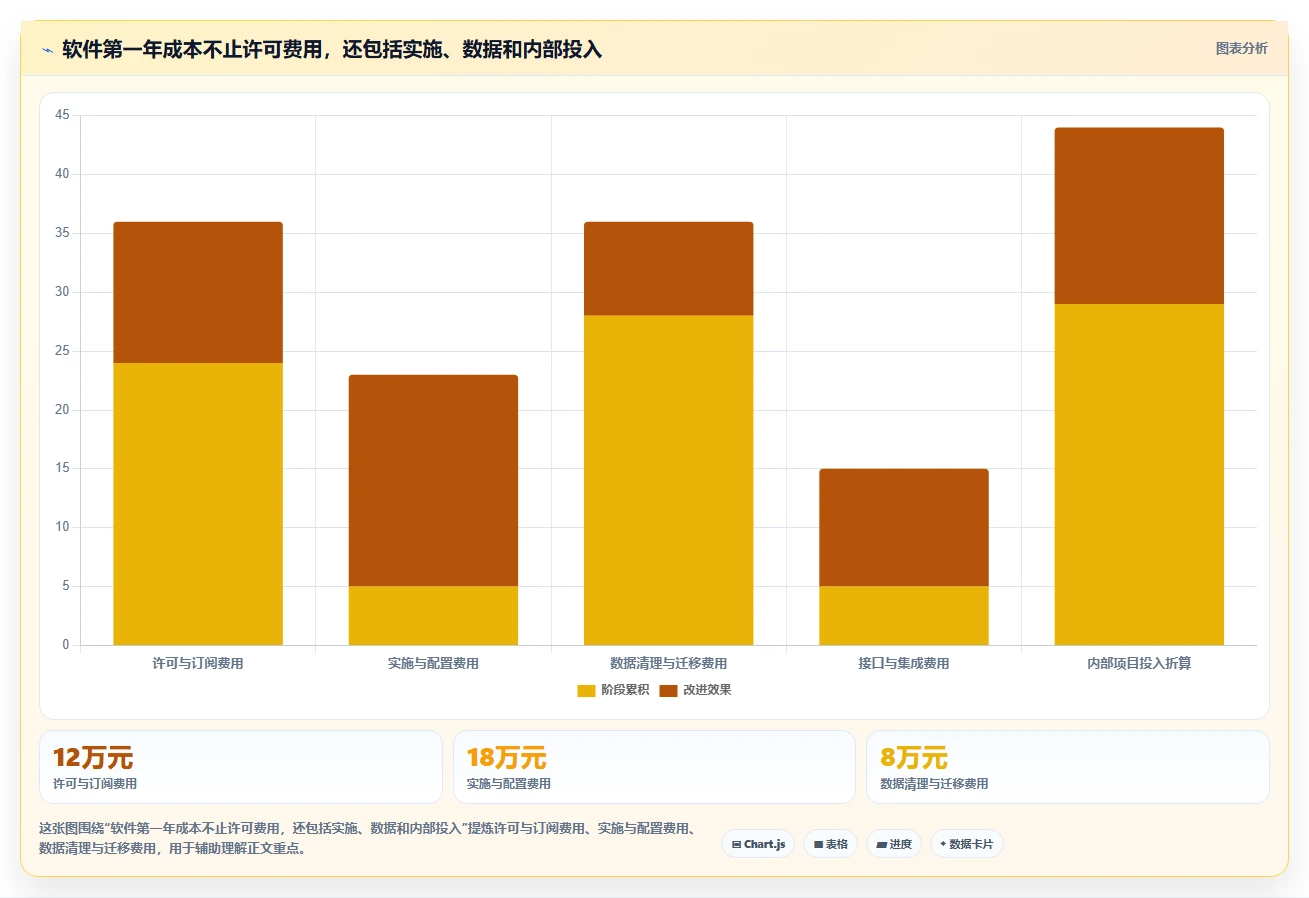Toggle the 阶段累积 legend swatch
The width and height of the screenshot is (1309, 898).
click(587, 690)
